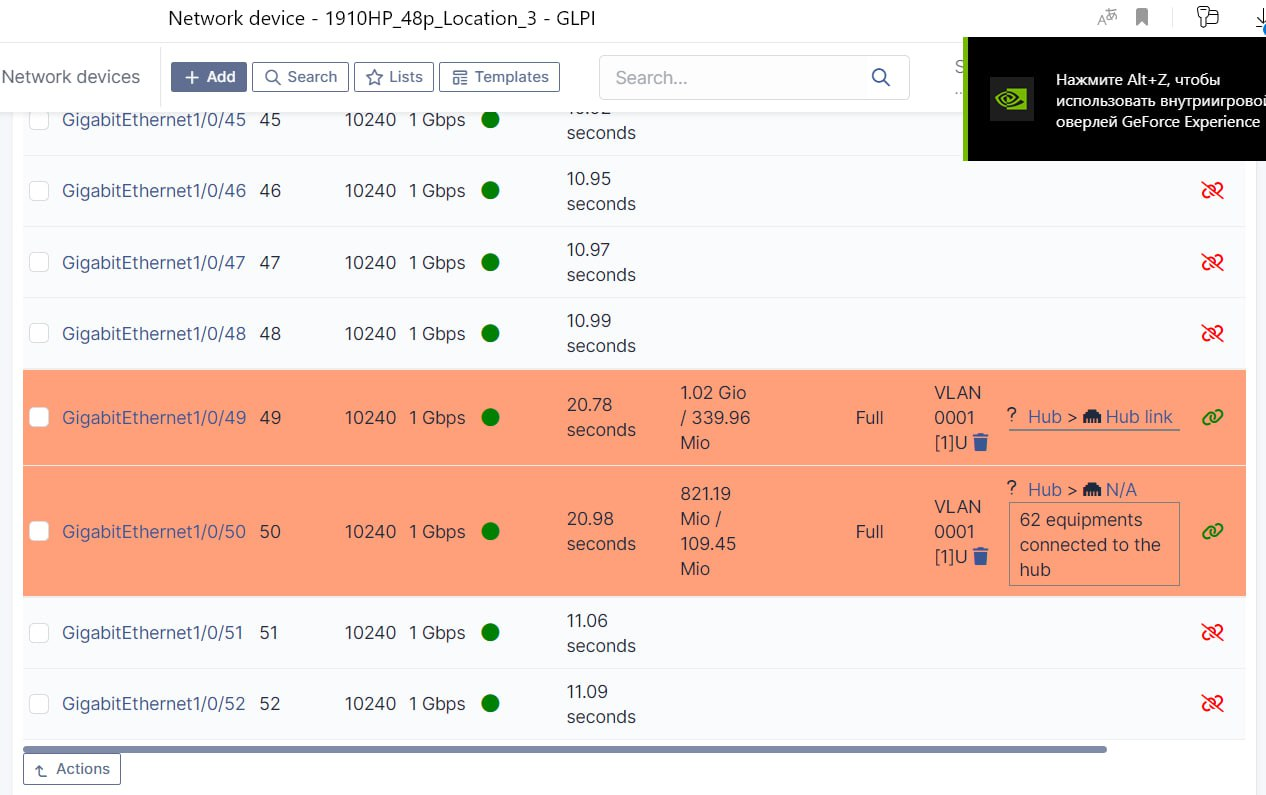Switch to the Network devices section
Screen dimensions: 1266x795
(x=70, y=76)
